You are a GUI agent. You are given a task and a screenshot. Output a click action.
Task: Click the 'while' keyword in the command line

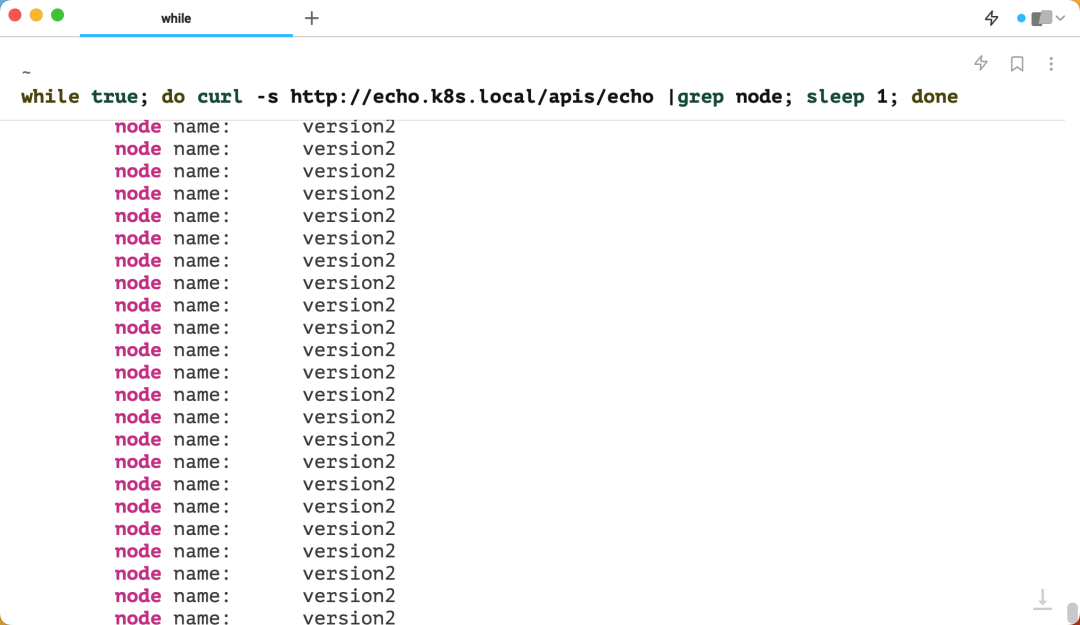50,96
